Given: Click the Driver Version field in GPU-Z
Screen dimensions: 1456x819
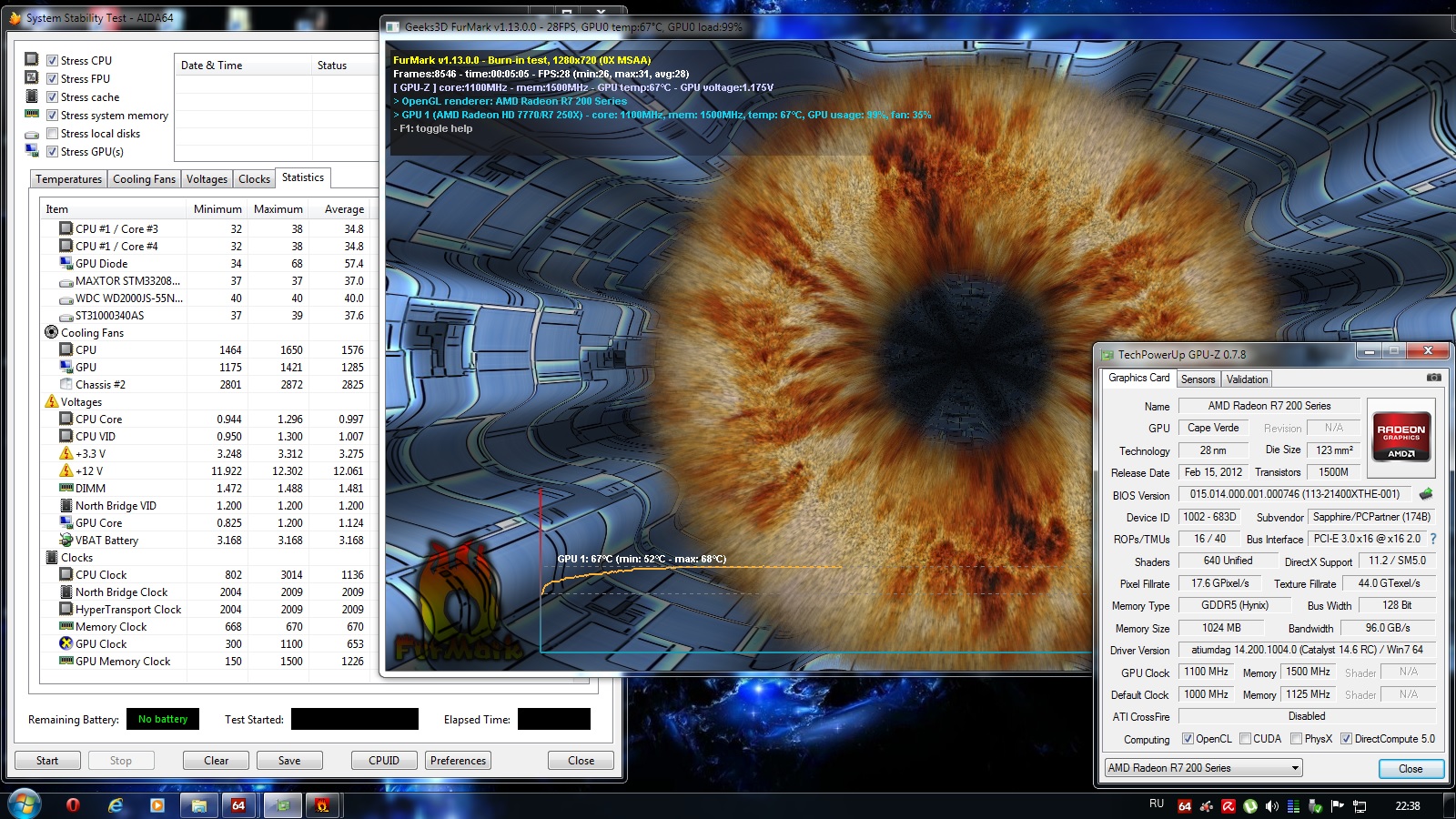Looking at the screenshot, I should 1307,650.
